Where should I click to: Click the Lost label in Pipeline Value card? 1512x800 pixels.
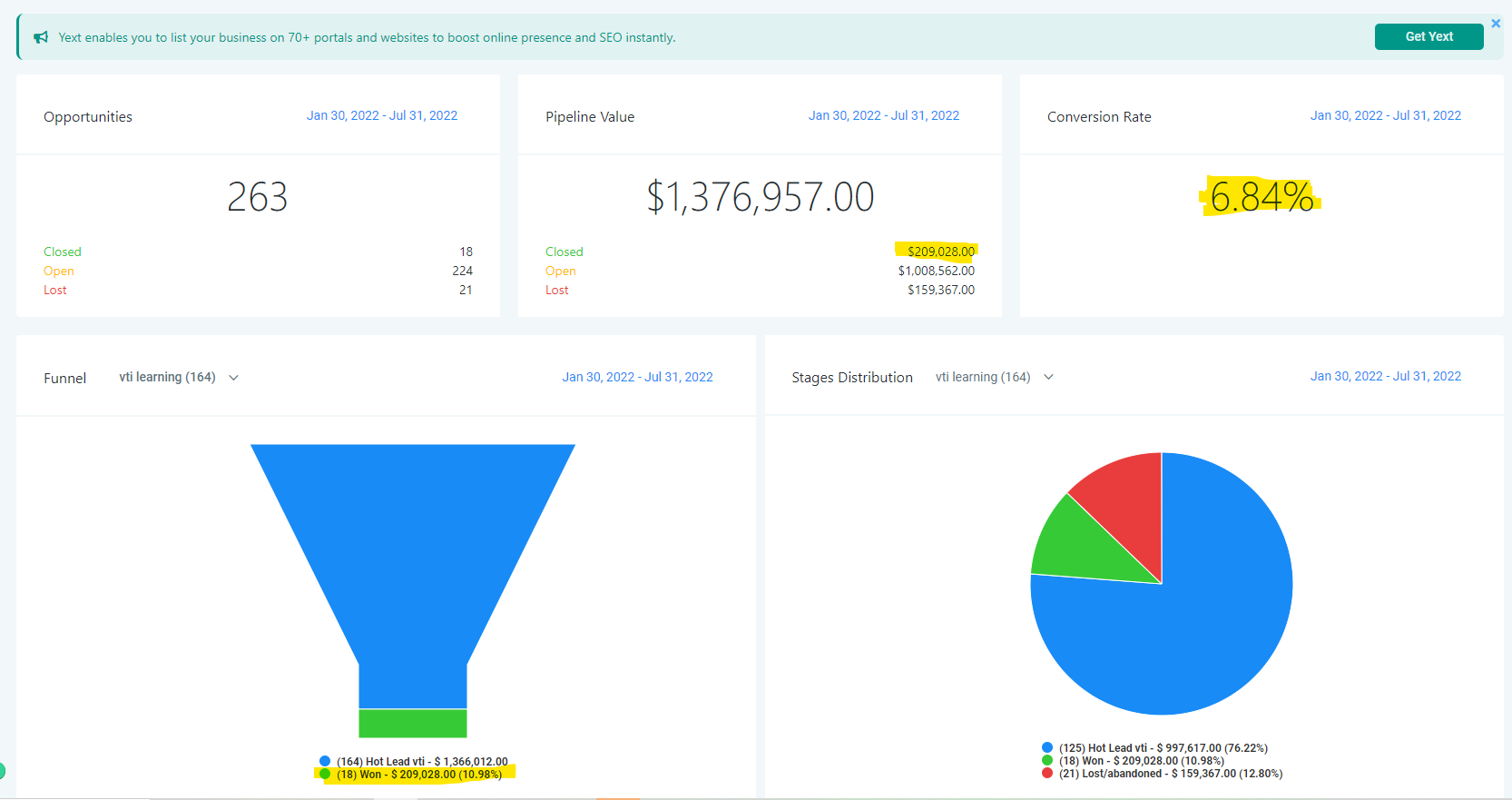point(557,290)
